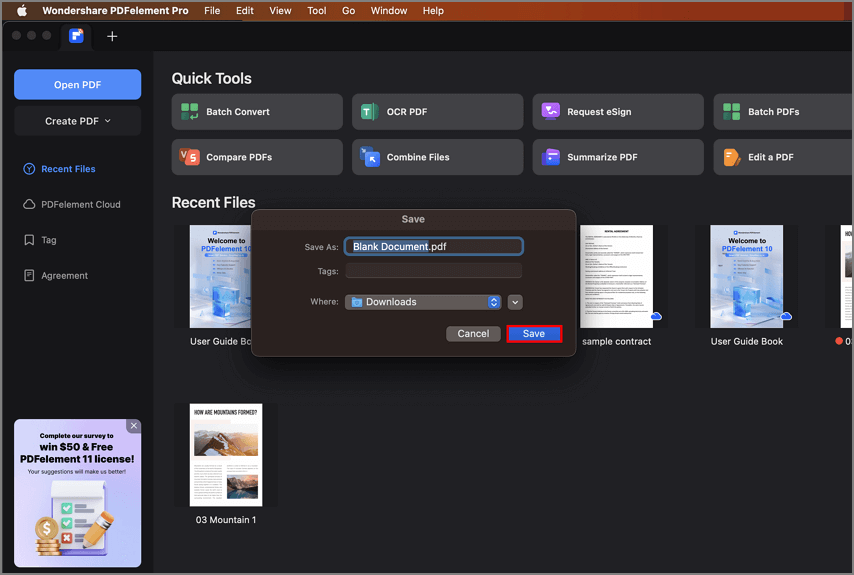
Task: Open the User Guide Book cloud thumbnail
Action: [x=746, y=276]
